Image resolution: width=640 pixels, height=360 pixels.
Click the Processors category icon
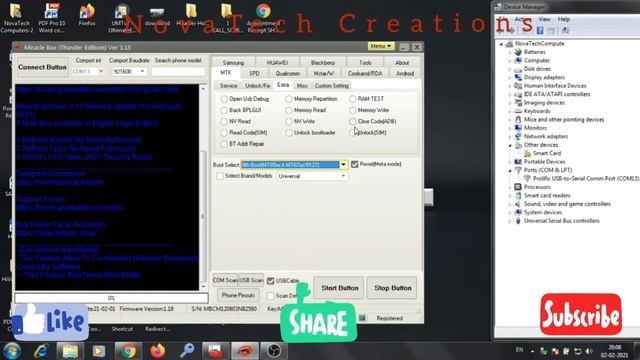click(x=518, y=187)
